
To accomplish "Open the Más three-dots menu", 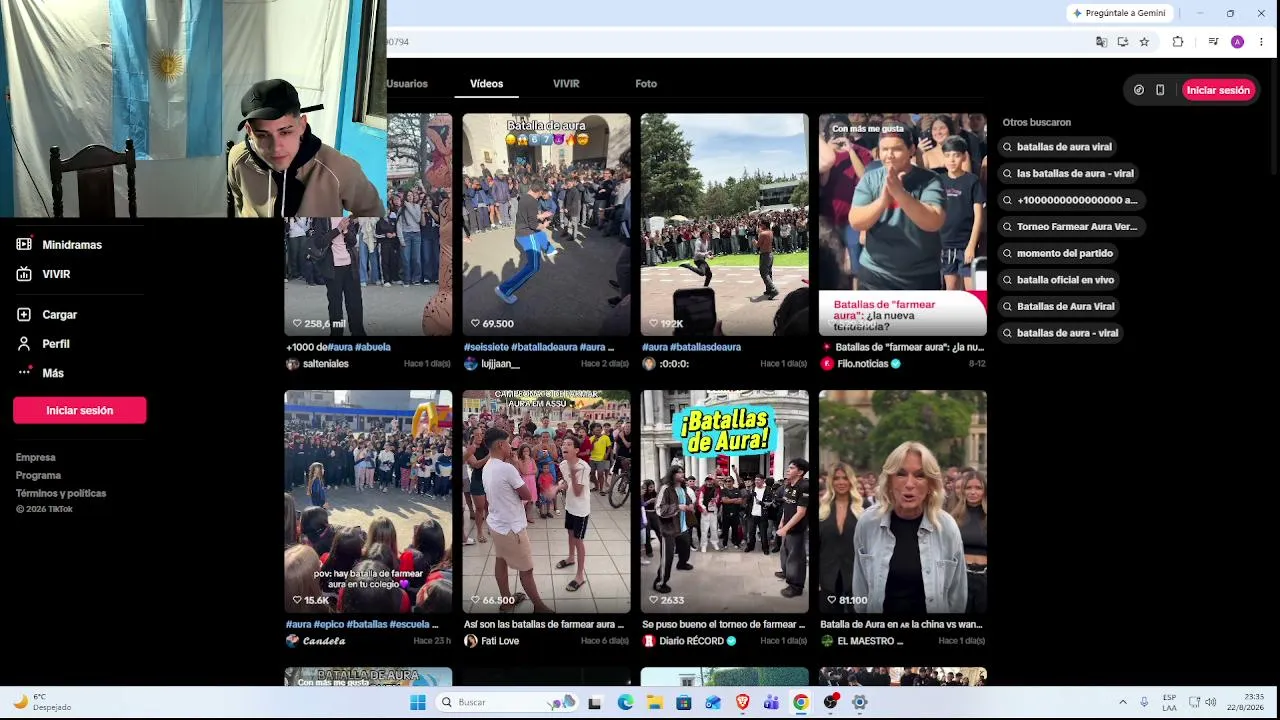I will (x=24, y=373).
